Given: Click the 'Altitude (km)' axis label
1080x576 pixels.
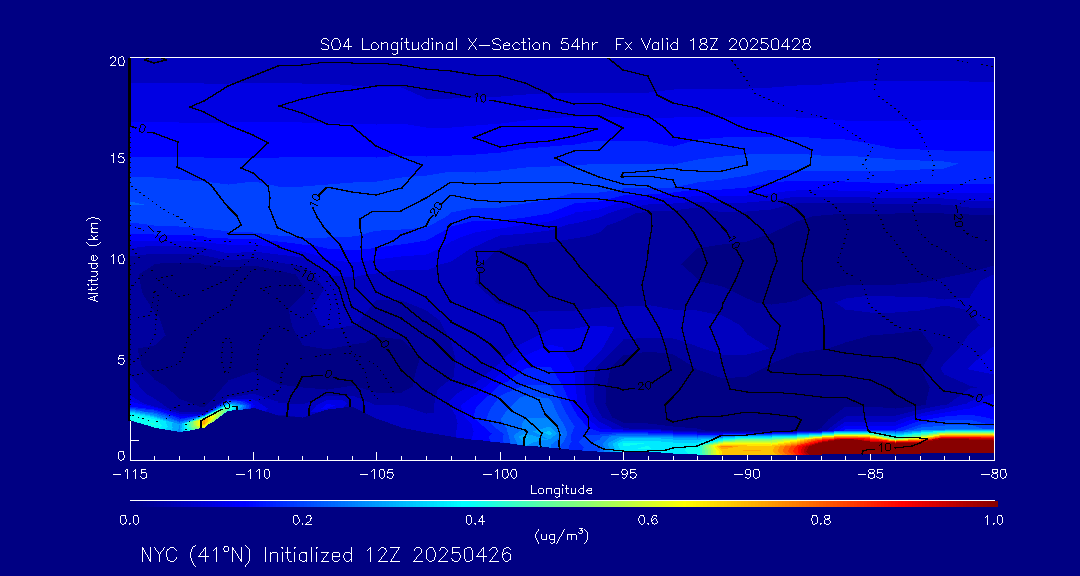Looking at the screenshot, I should click(93, 259).
